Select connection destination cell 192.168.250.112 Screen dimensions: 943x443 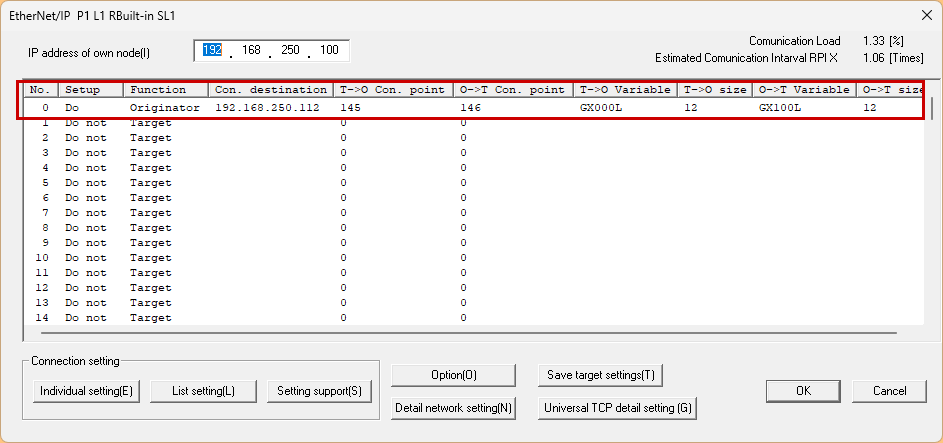tap(267, 107)
